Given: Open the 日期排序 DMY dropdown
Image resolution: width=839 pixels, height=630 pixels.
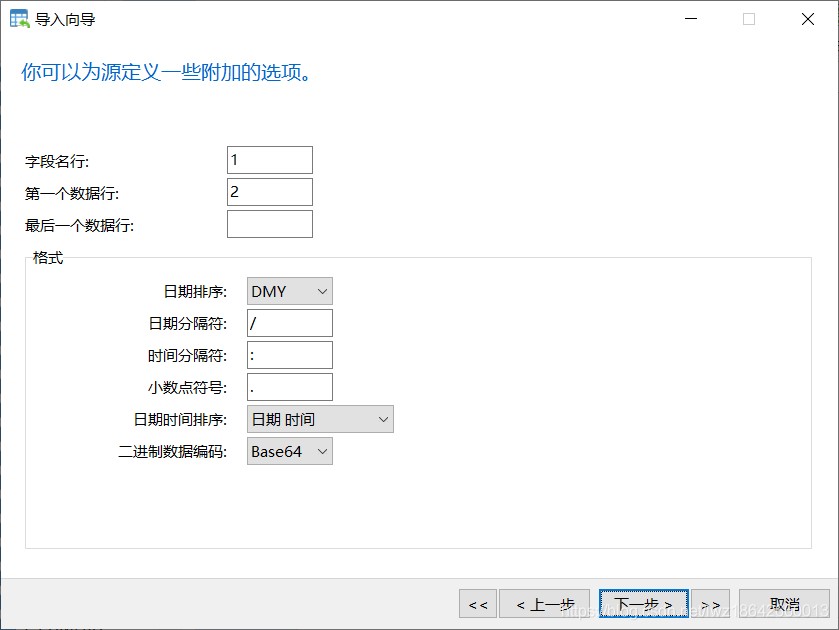Looking at the screenshot, I should click(x=289, y=291).
